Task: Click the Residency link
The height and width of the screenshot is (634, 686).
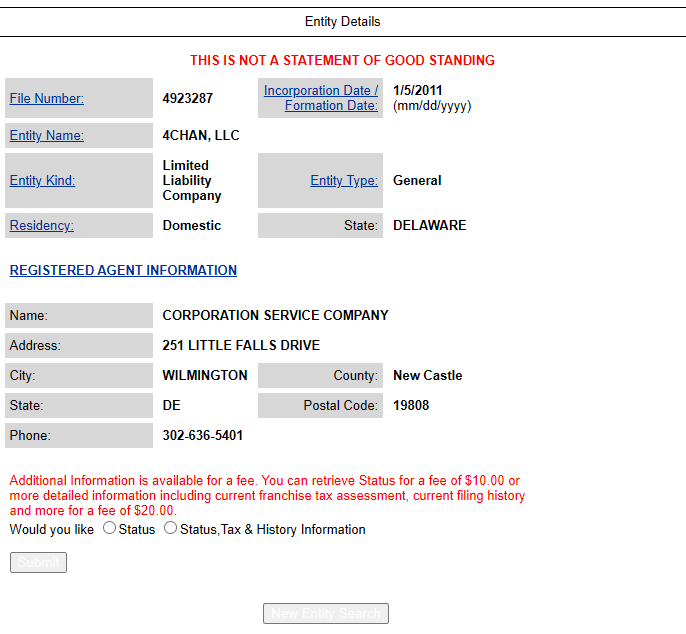Action: [x=42, y=226]
